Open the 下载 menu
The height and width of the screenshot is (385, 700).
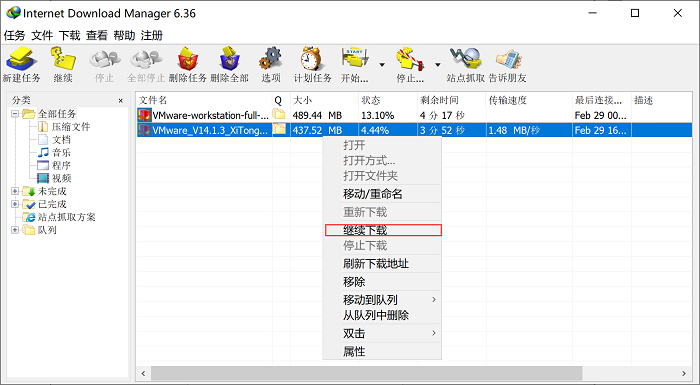coord(69,35)
